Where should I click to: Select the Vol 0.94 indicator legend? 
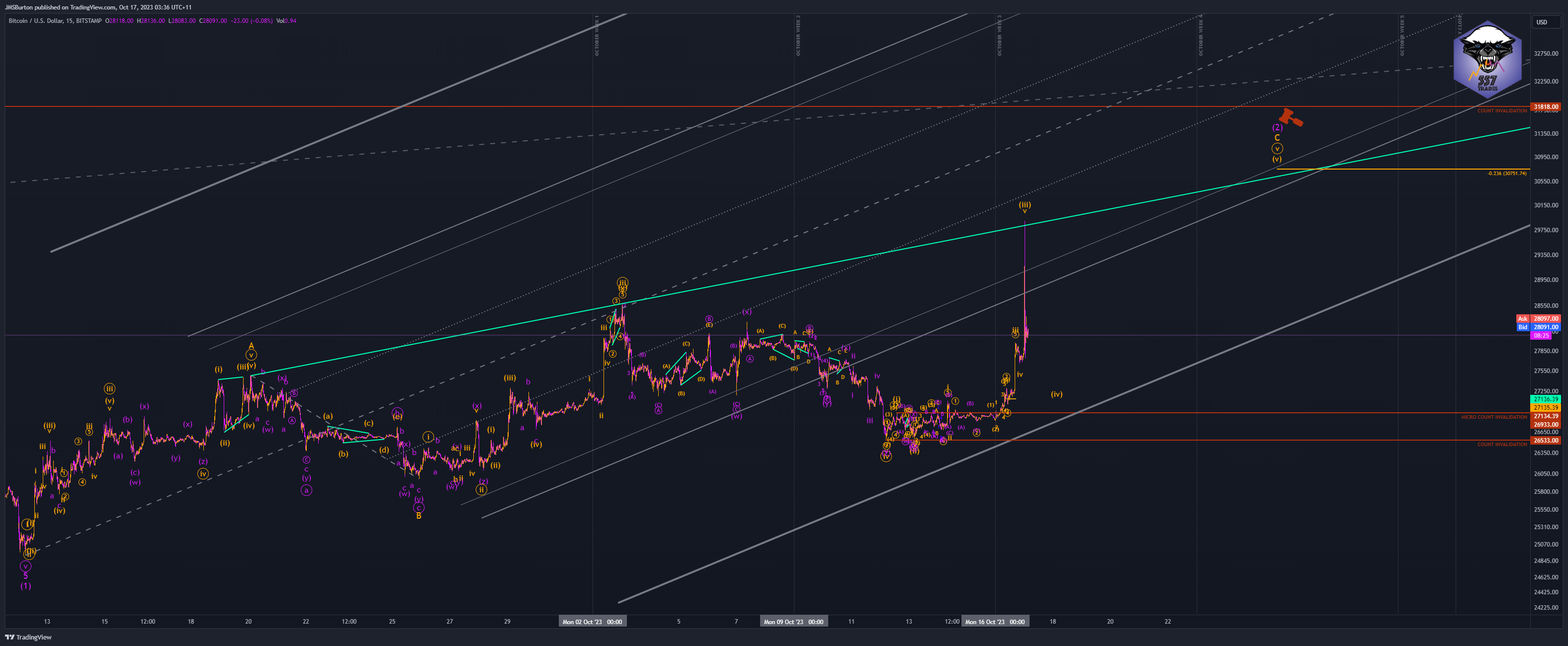pyautogui.click(x=285, y=21)
